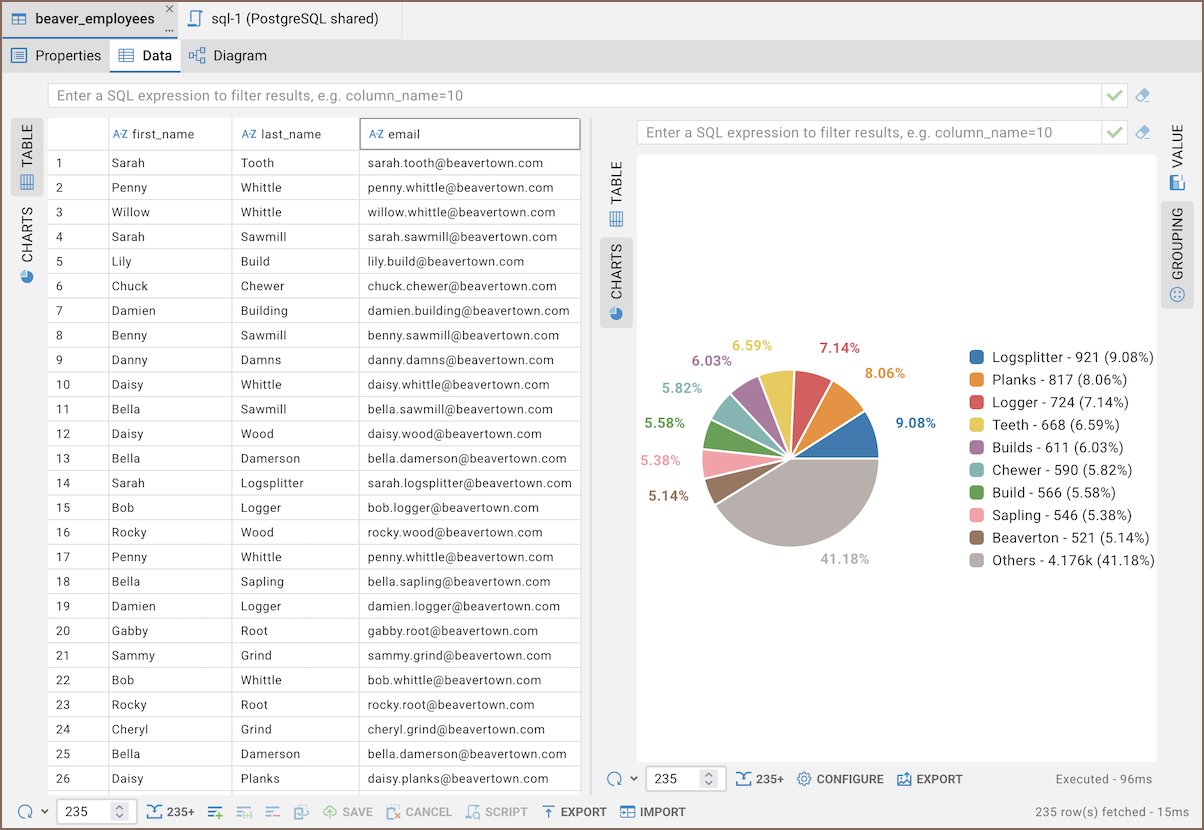Screen dimensions: 1204x830
Task: Switch to the Diagram tab
Action: pyautogui.click(x=228, y=56)
